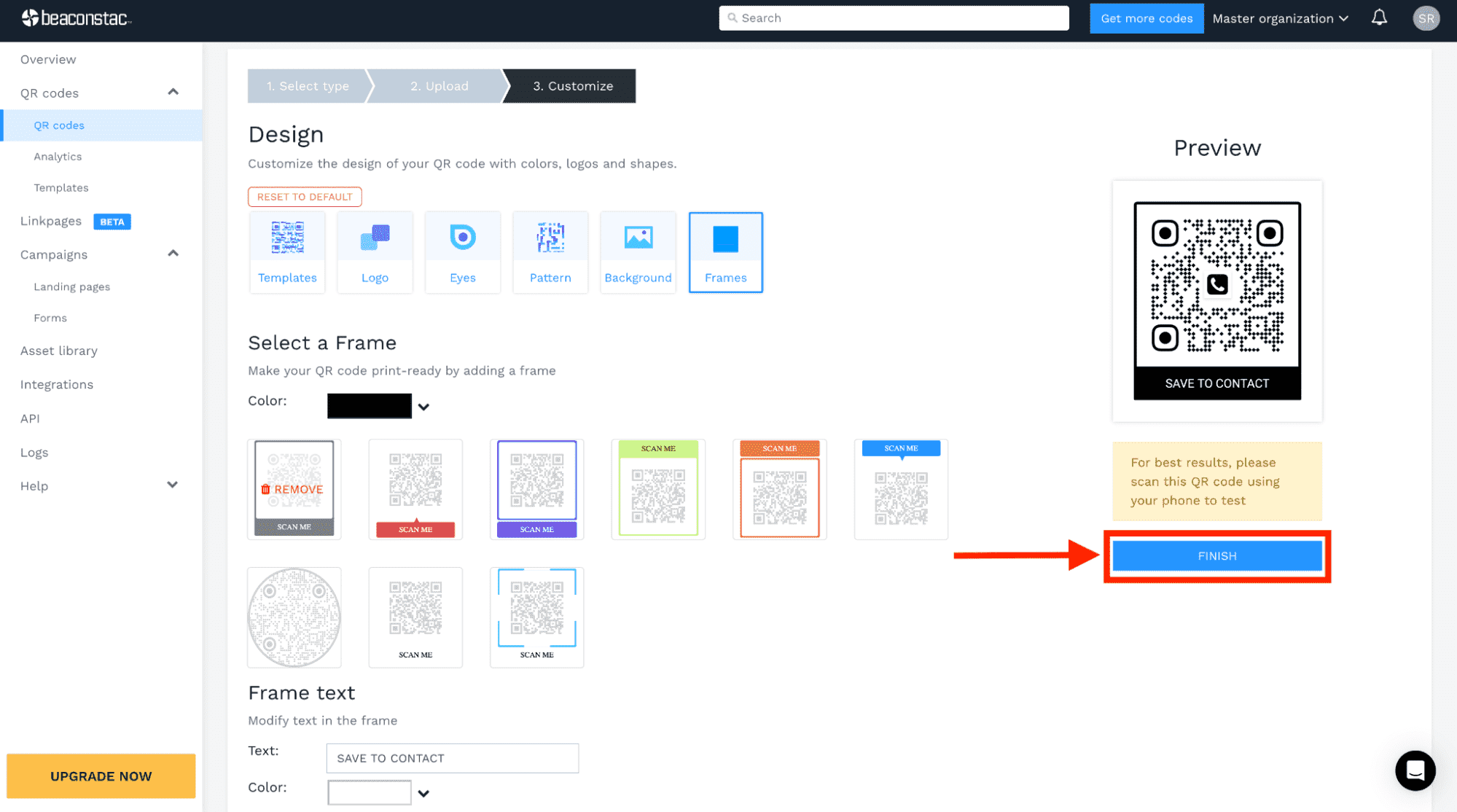Click Reset to Default button
This screenshot has width=1457, height=812.
304,196
